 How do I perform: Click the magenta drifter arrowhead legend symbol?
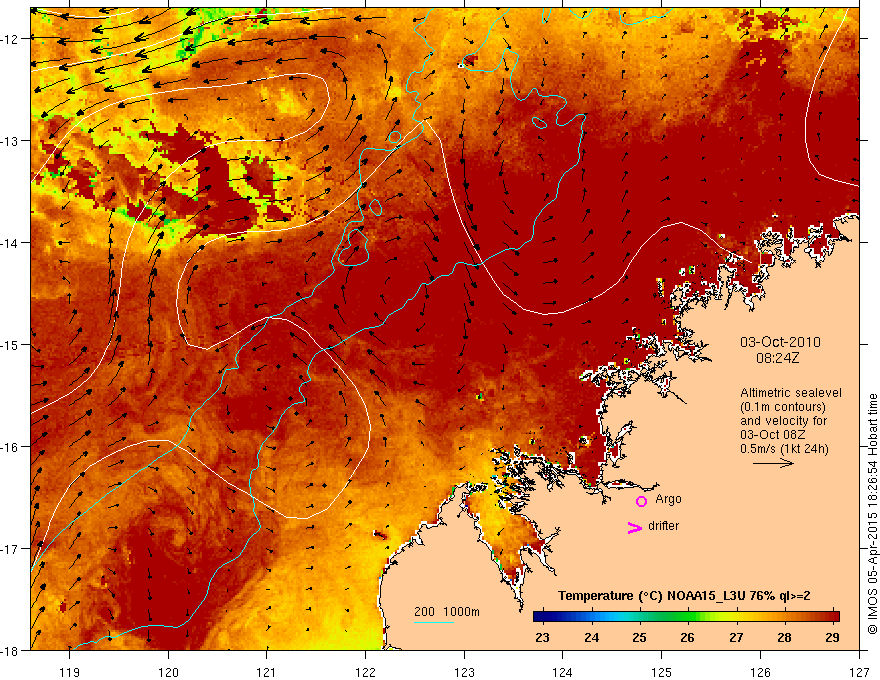point(635,527)
